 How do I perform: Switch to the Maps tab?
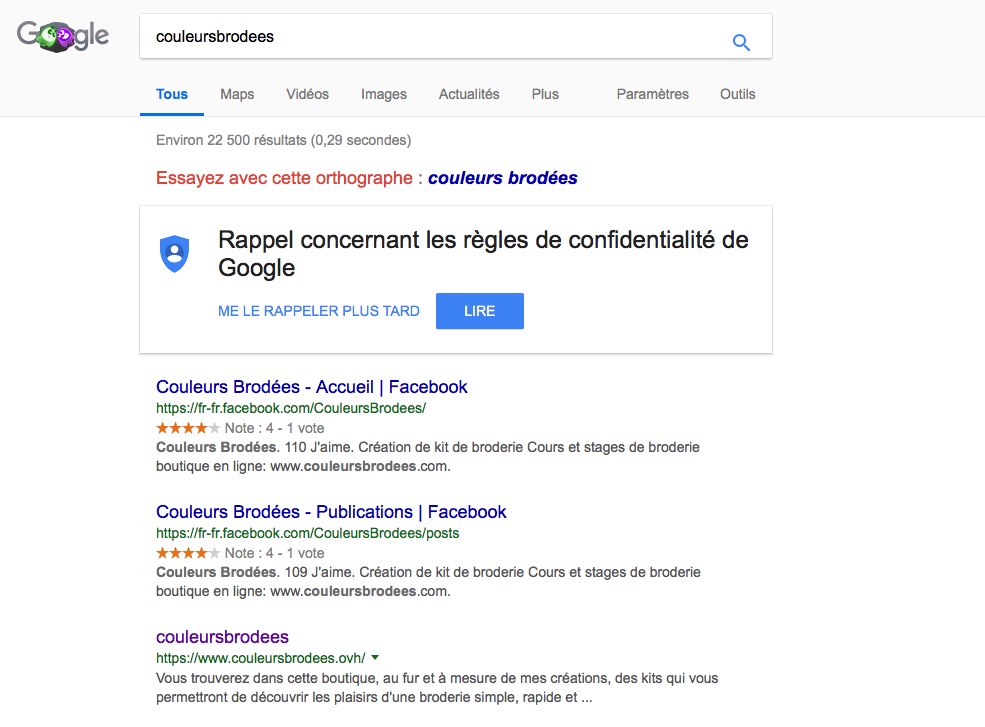pos(237,94)
